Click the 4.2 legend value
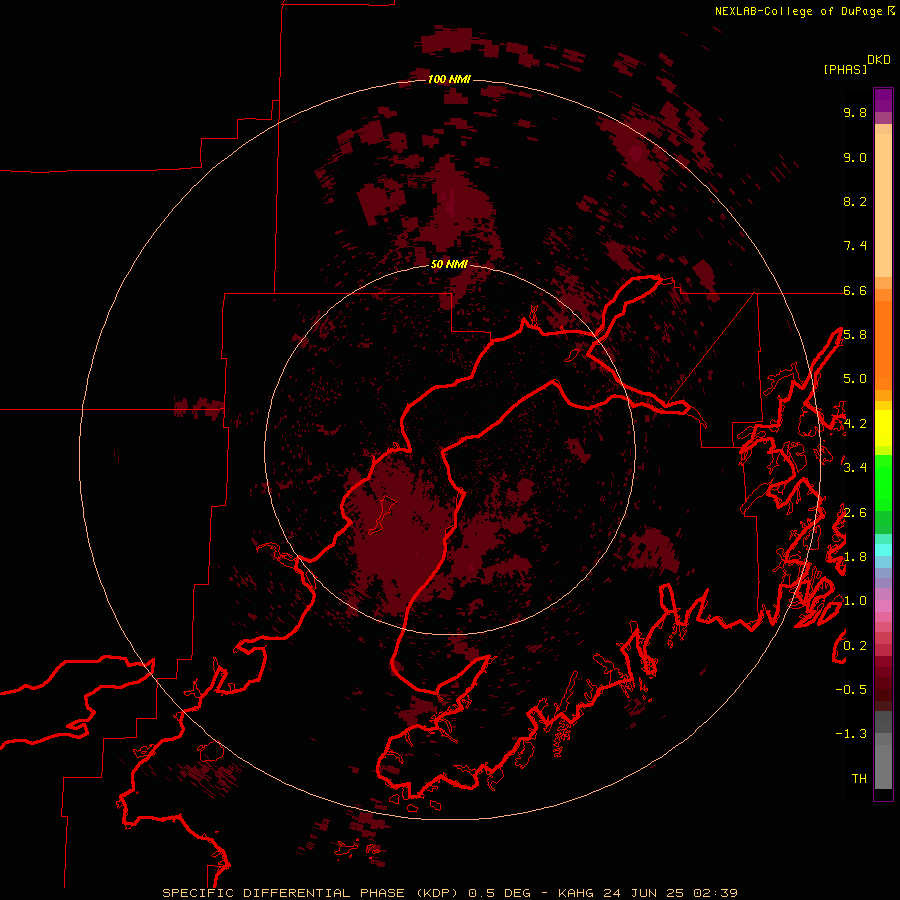Image resolution: width=900 pixels, height=900 pixels. pos(855,424)
